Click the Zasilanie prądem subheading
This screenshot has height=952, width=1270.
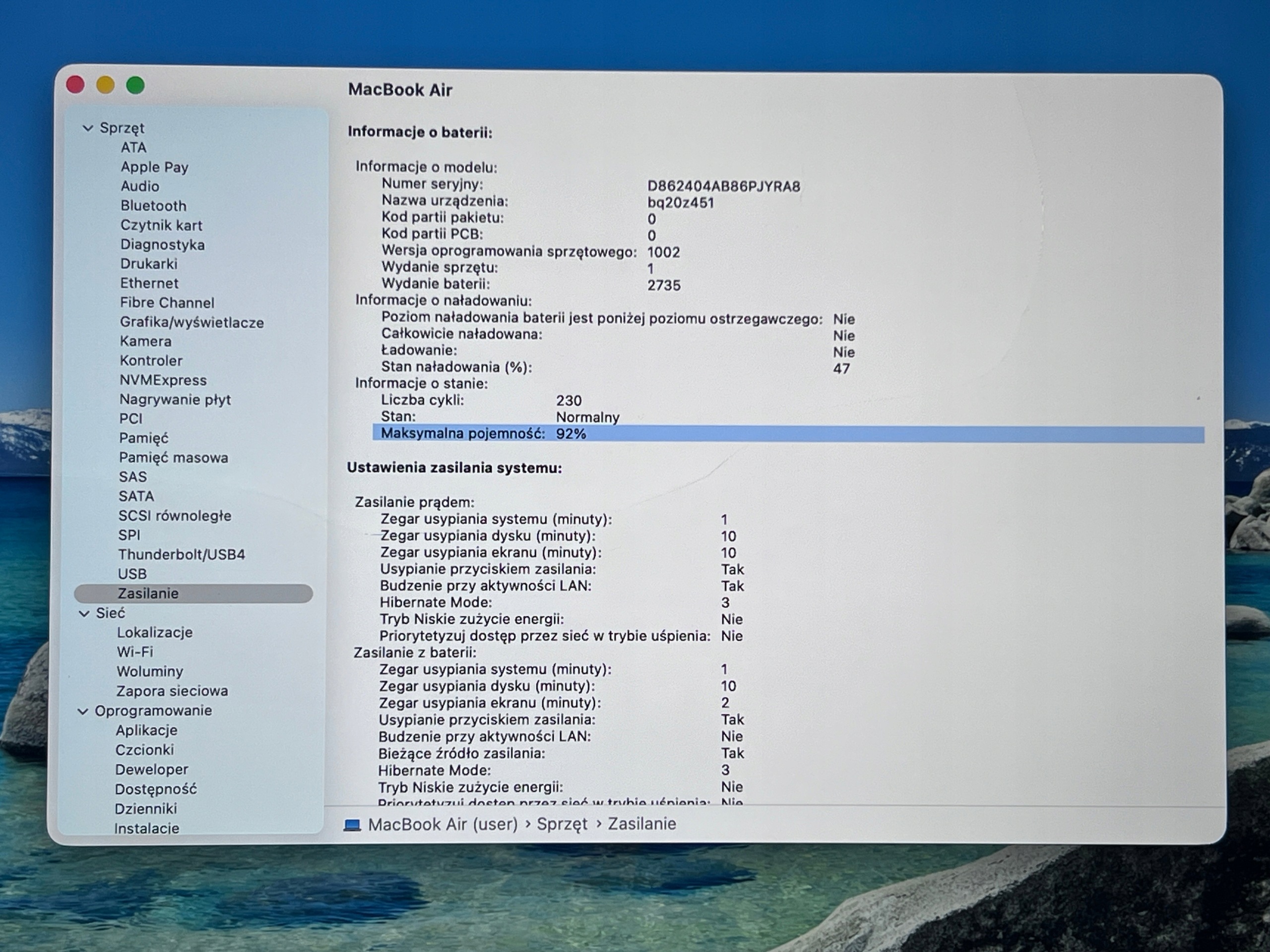tap(415, 502)
